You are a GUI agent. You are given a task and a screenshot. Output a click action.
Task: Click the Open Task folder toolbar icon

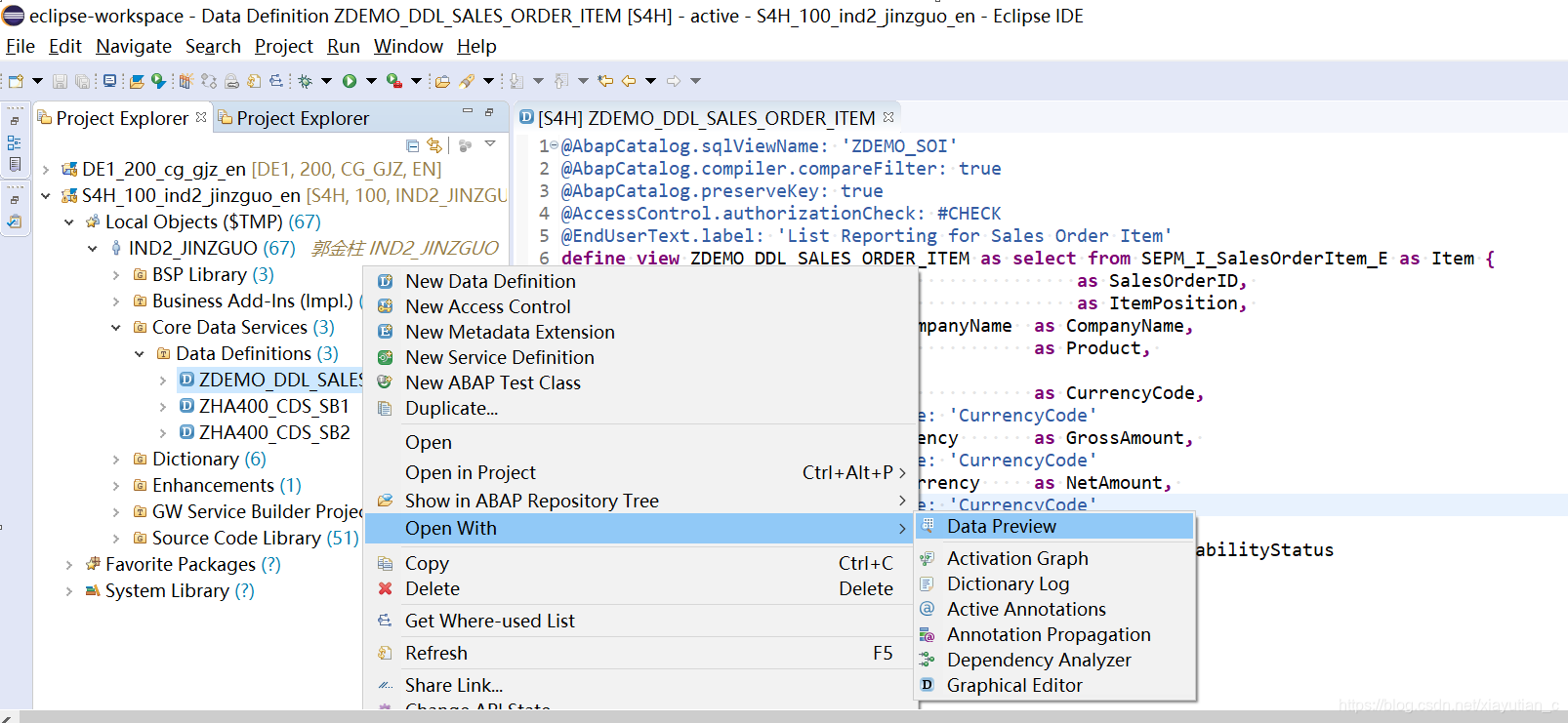pyautogui.click(x=441, y=81)
